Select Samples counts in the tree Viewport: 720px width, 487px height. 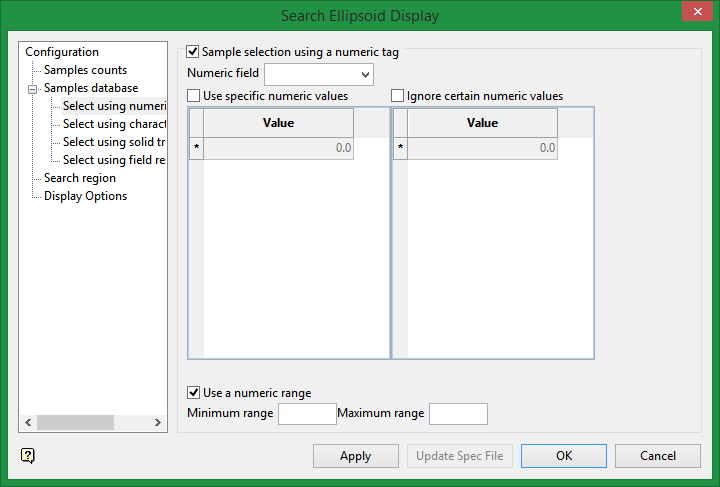point(85,70)
